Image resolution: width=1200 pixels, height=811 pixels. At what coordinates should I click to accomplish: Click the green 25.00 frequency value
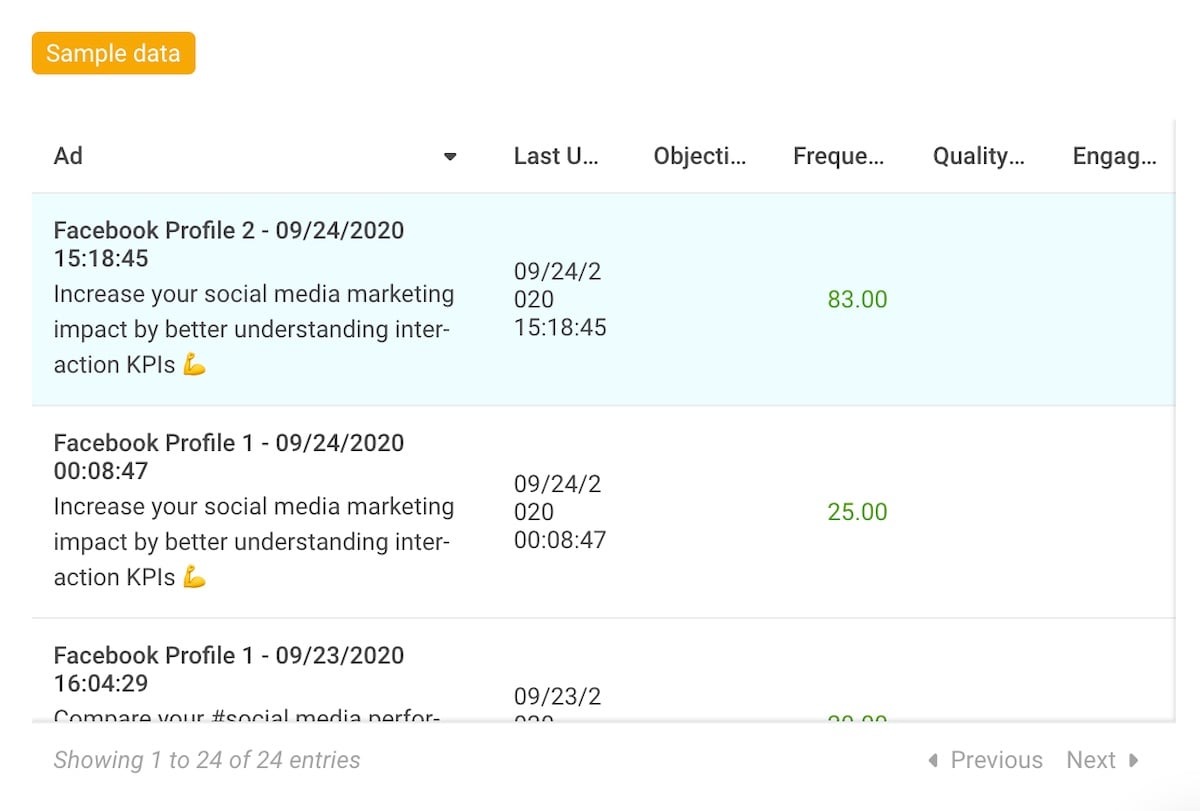pyautogui.click(x=857, y=511)
